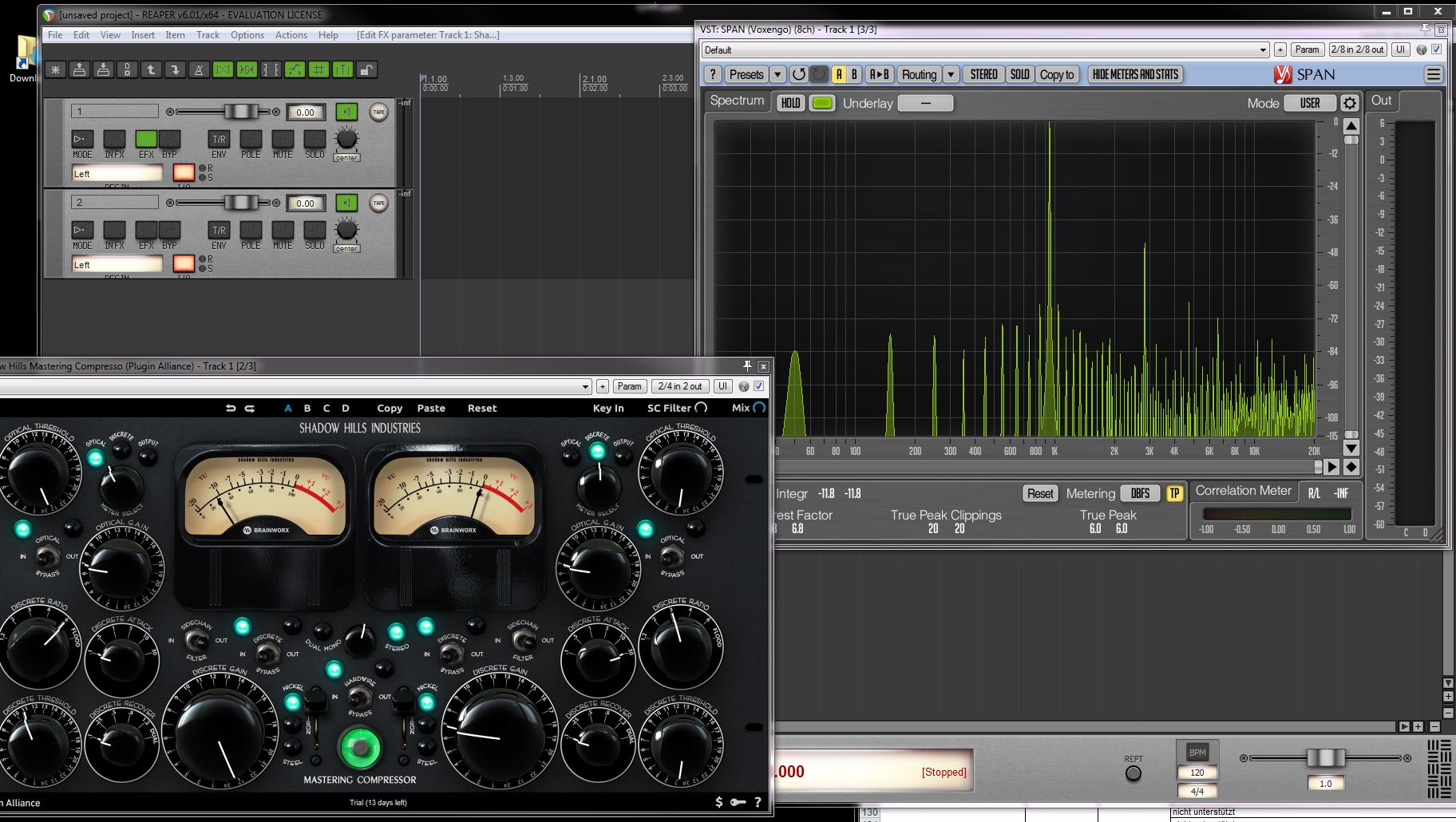
Task: Click the SPAN reload preset arrow icon
Action: [798, 74]
